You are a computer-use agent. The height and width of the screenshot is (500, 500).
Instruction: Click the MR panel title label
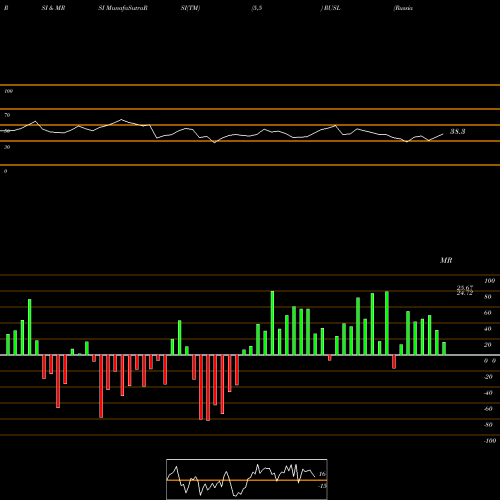pos(446,260)
